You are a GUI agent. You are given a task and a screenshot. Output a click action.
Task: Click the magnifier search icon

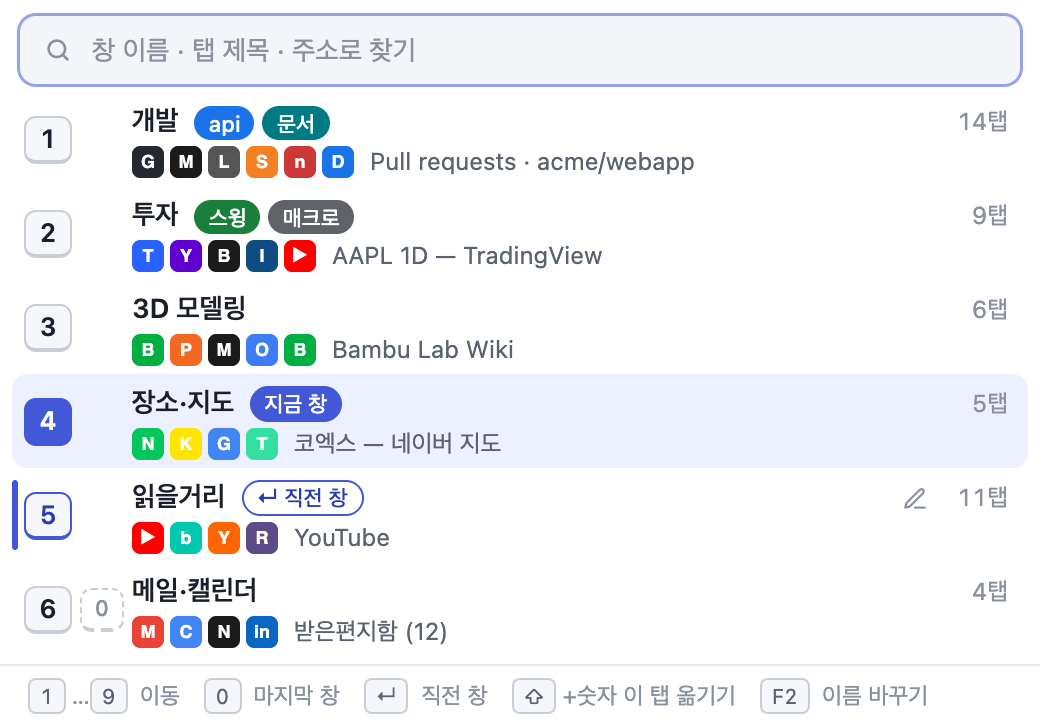point(58,50)
